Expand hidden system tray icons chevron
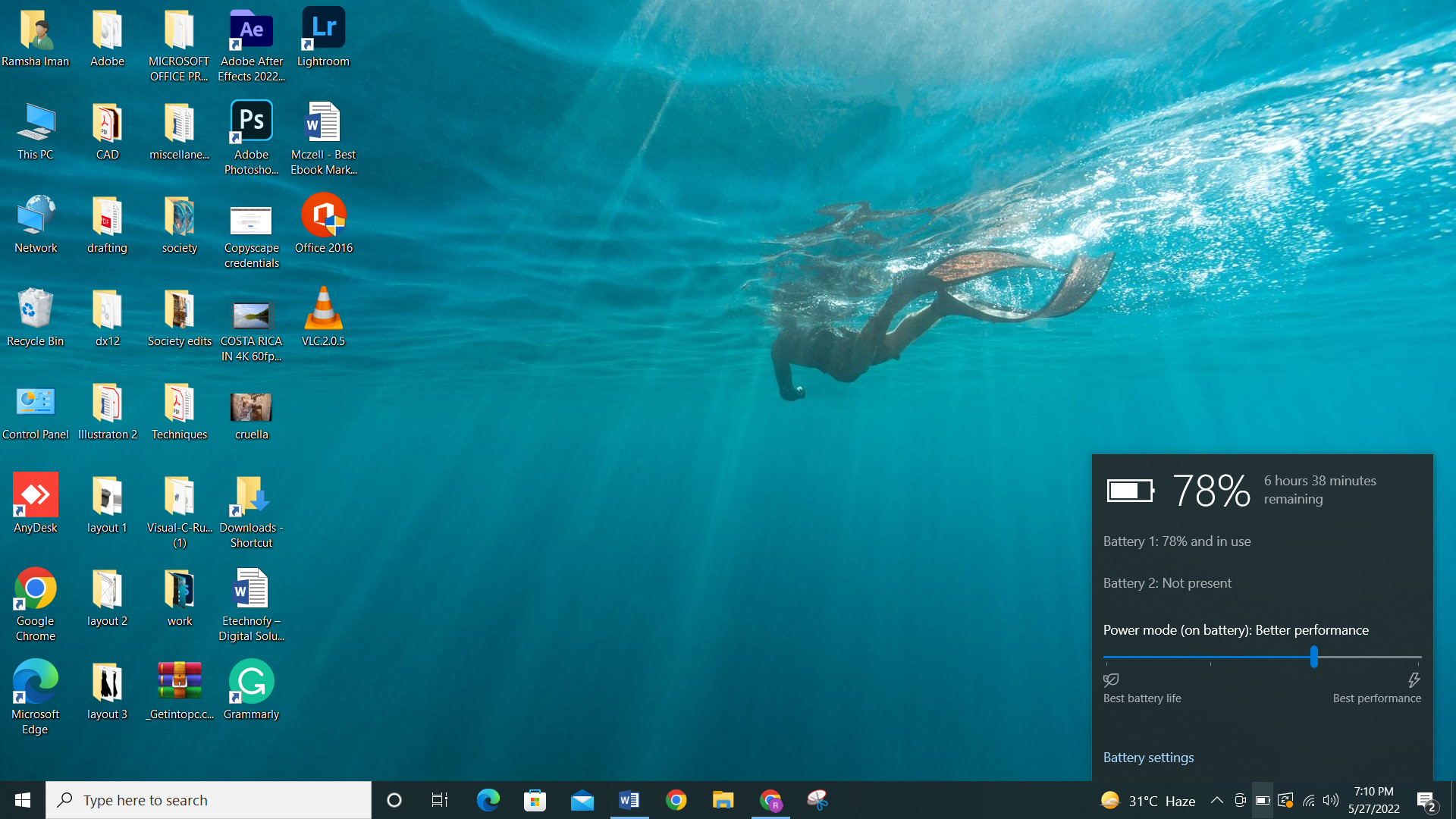1456x819 pixels. click(x=1216, y=800)
